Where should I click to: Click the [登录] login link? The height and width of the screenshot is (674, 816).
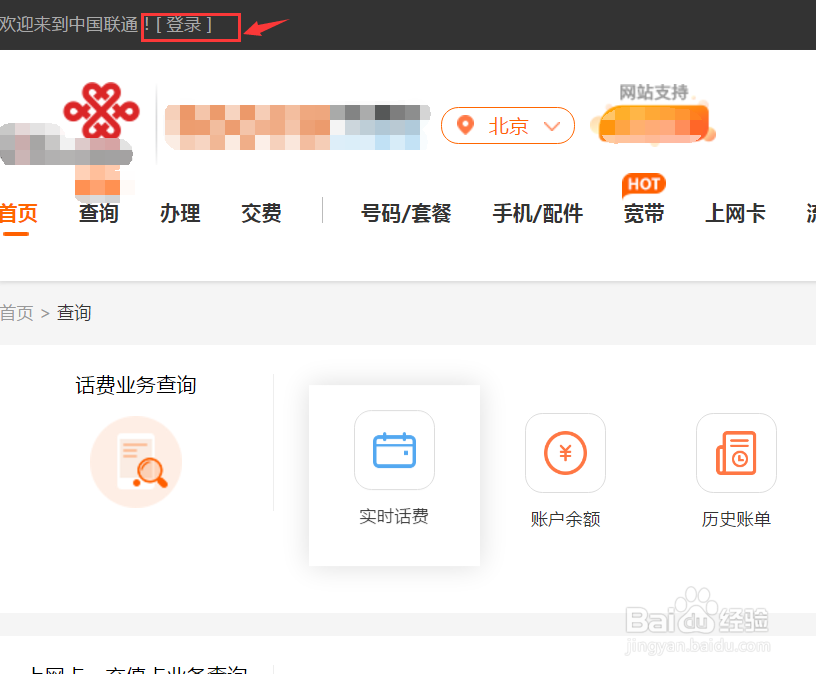click(190, 26)
